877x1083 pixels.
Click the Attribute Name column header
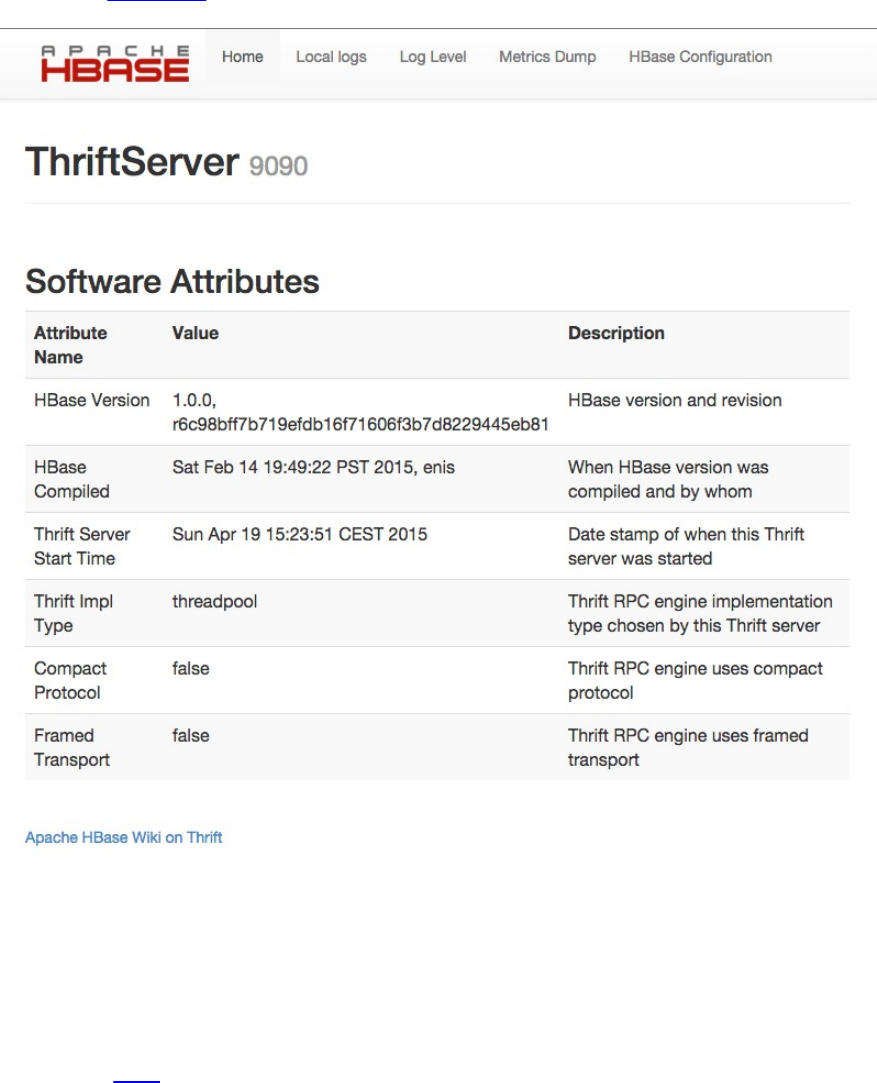[x=70, y=345]
